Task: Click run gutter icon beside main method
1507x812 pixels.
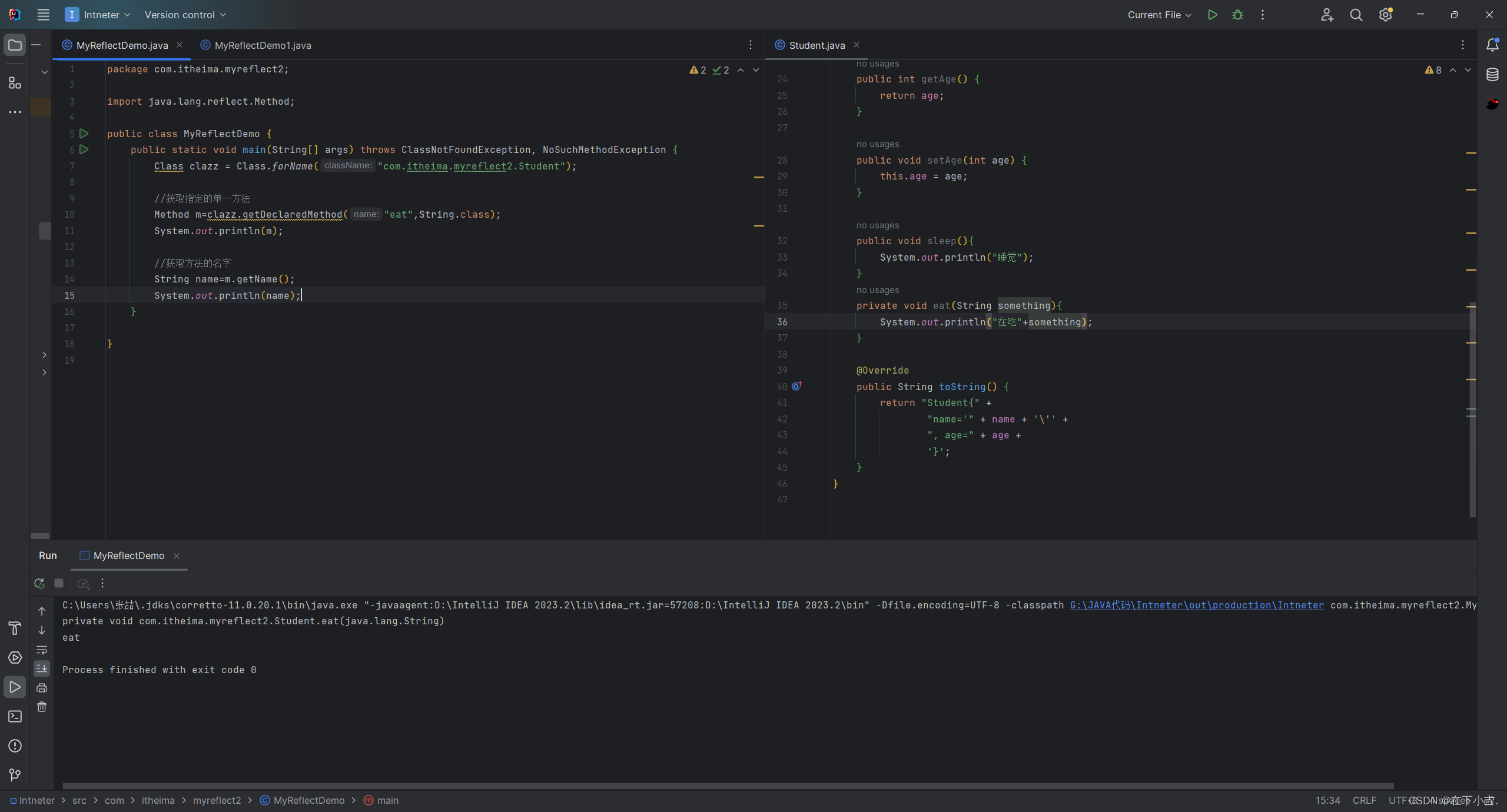Action: point(84,149)
